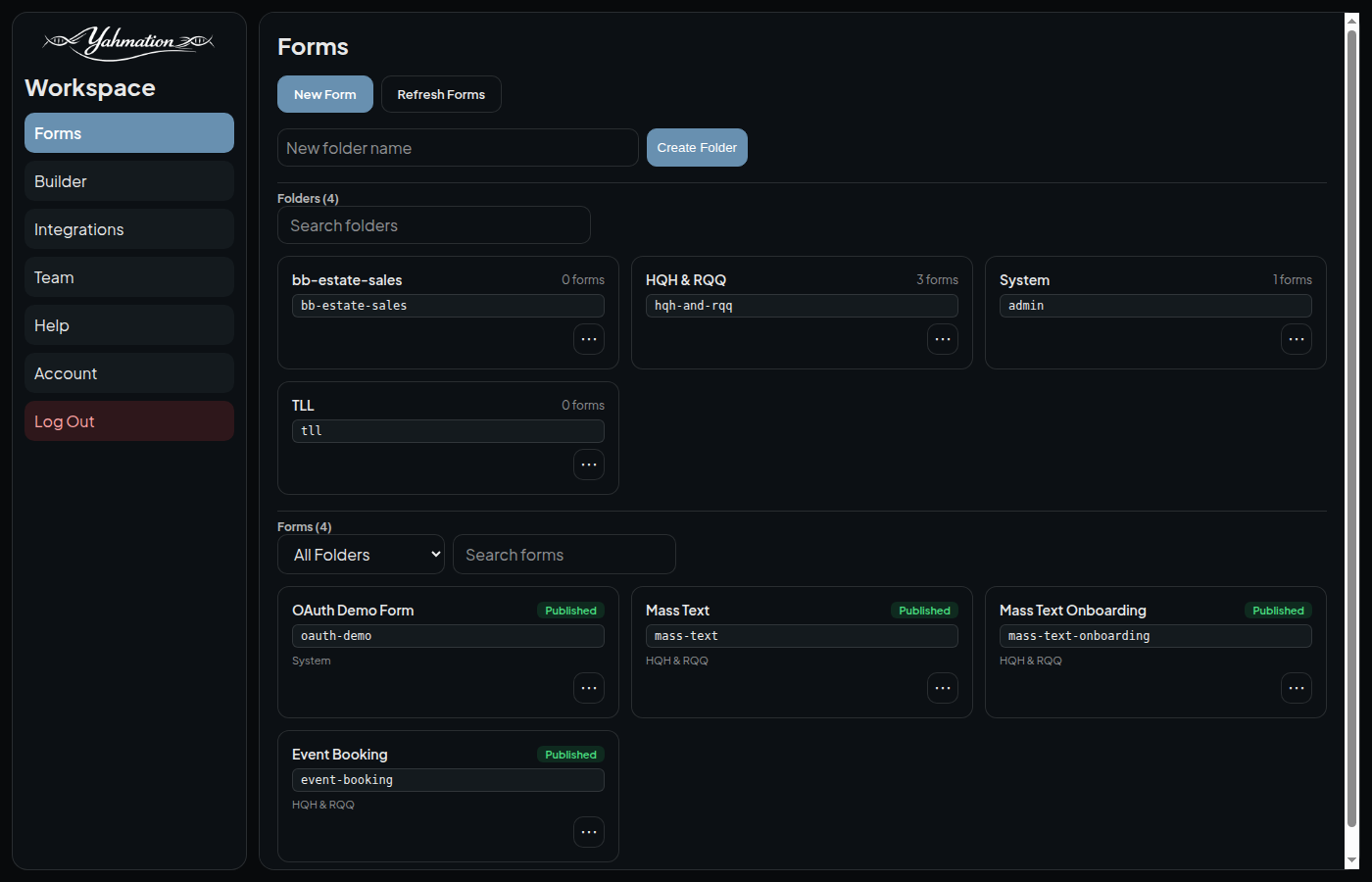
Task: Open options menu for OAuth Demo Form
Action: coord(589,688)
